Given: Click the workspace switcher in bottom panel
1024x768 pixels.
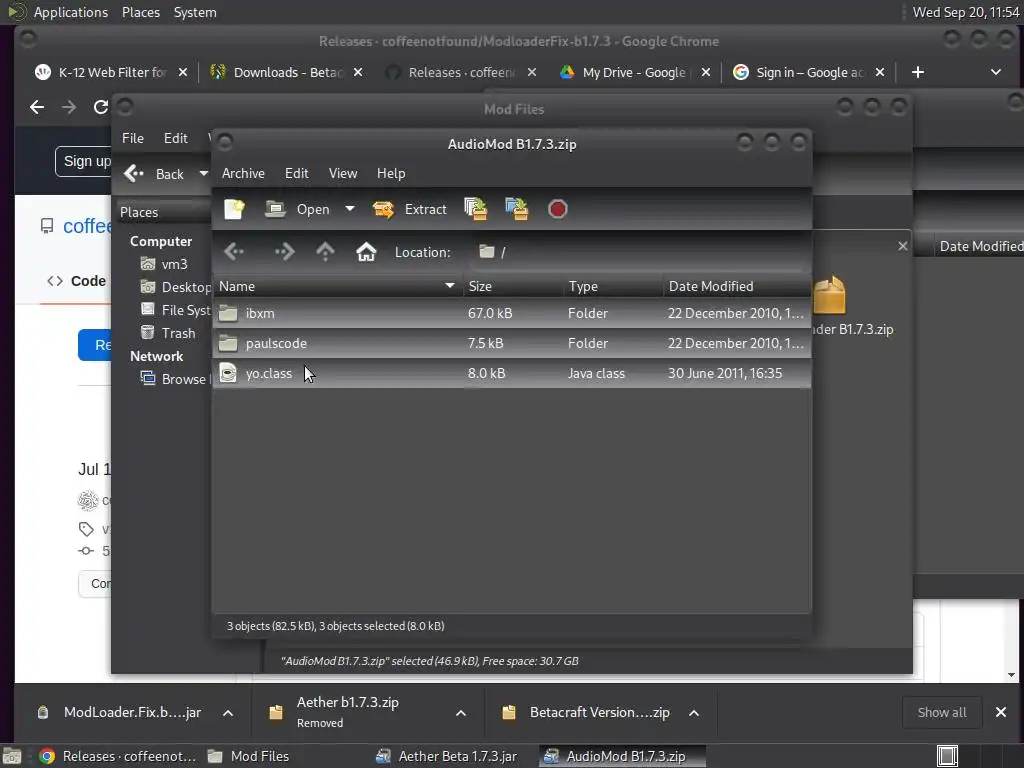Looking at the screenshot, I should (x=948, y=756).
